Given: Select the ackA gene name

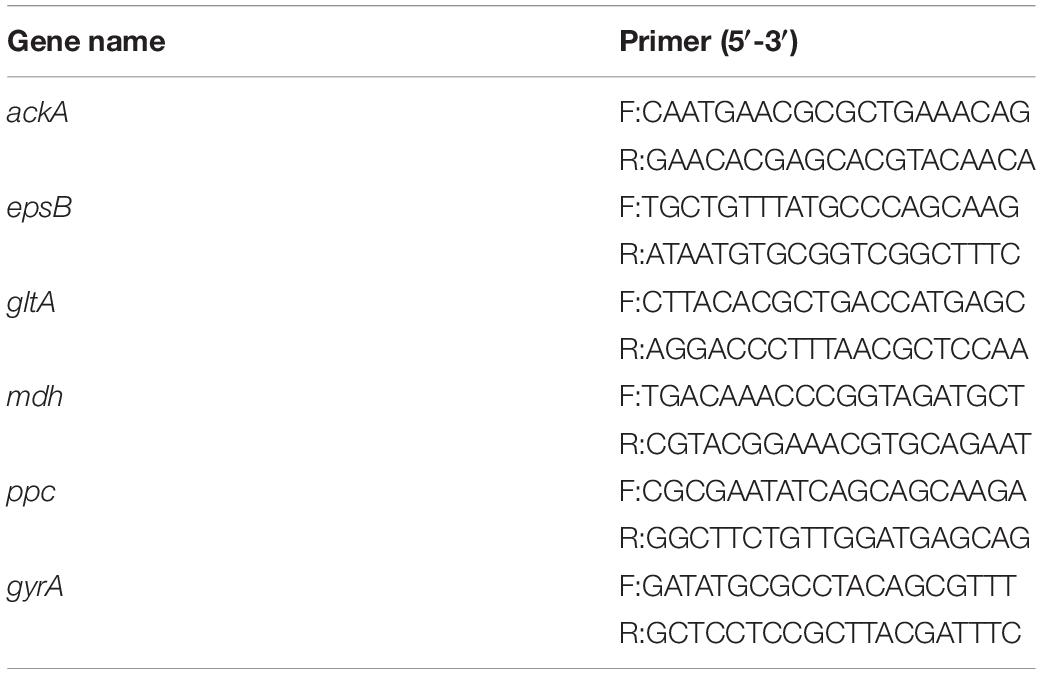Looking at the screenshot, I should pyautogui.click(x=37, y=113).
